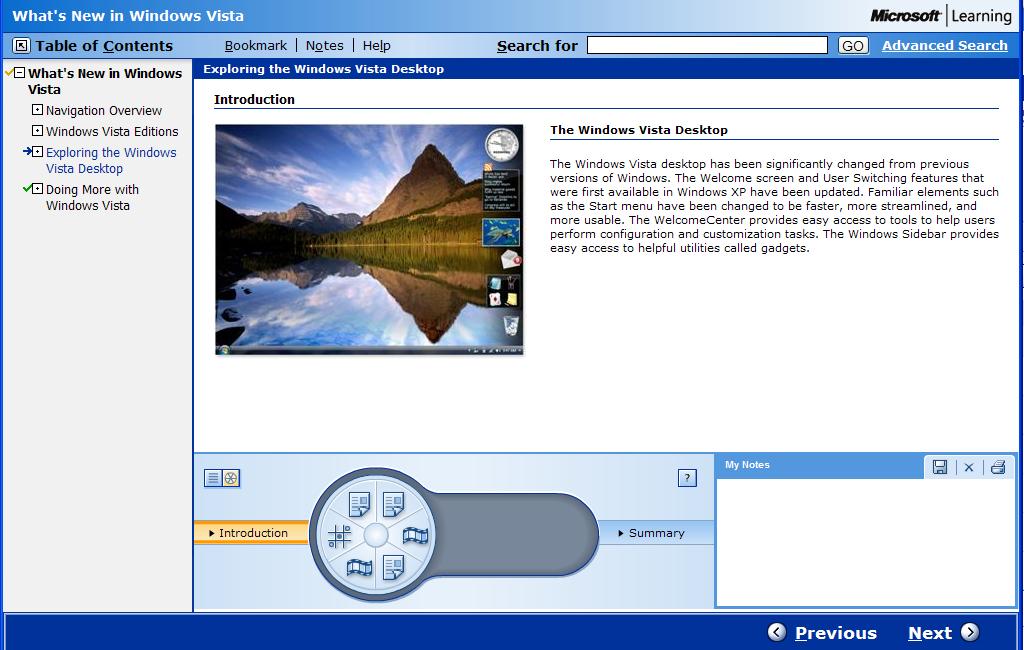Open Exploring the Windows Vista Desktop topic

(x=111, y=160)
